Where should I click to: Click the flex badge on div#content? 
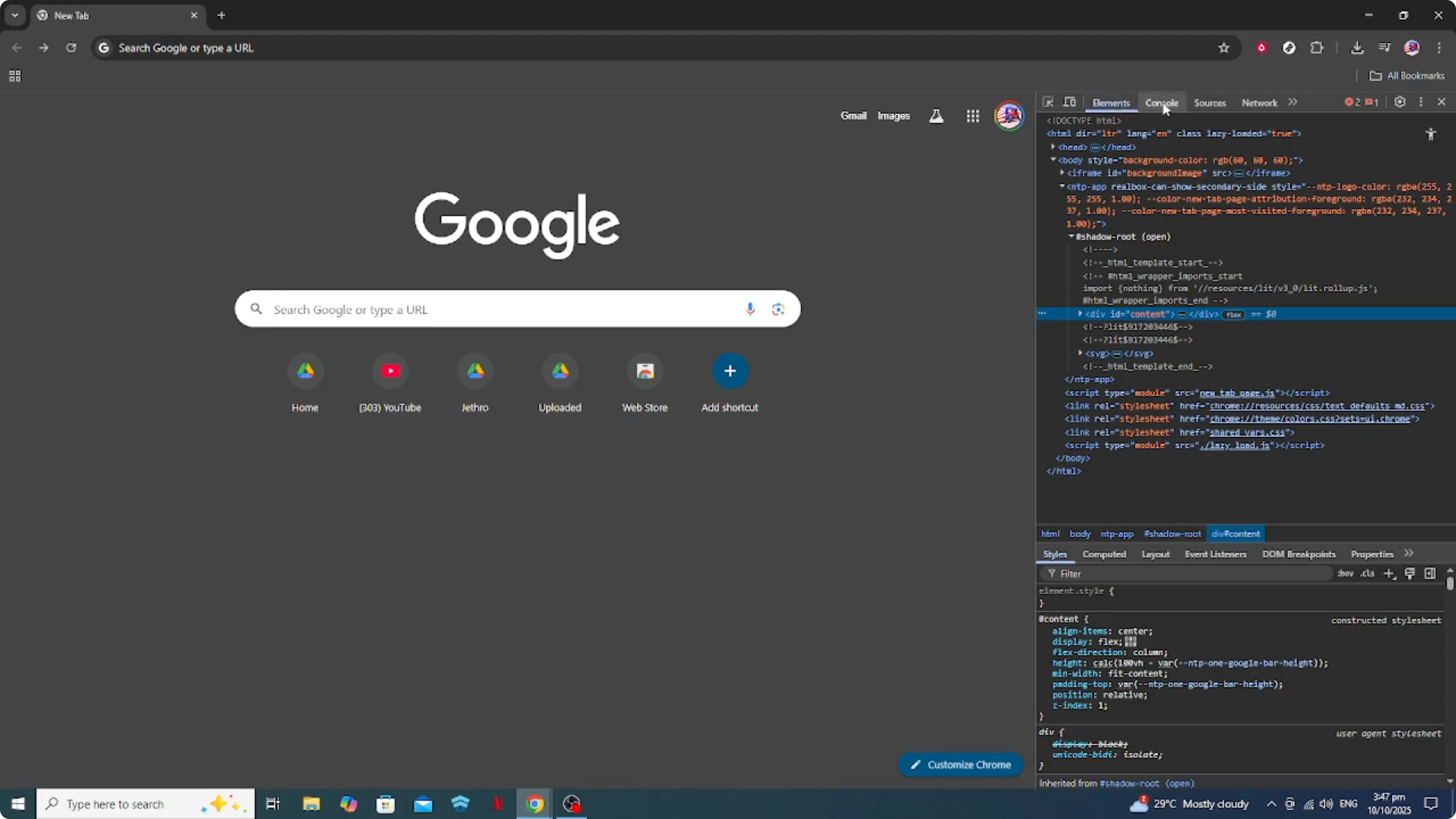coord(1233,314)
